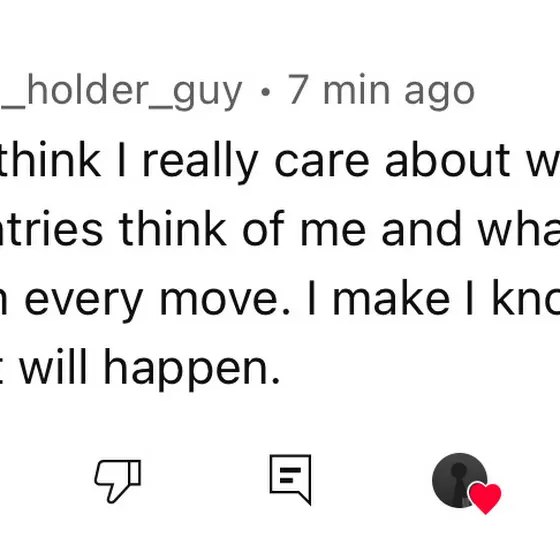560x560 pixels.
Task: Click the dot separator before the timestamp
Action: point(265,92)
